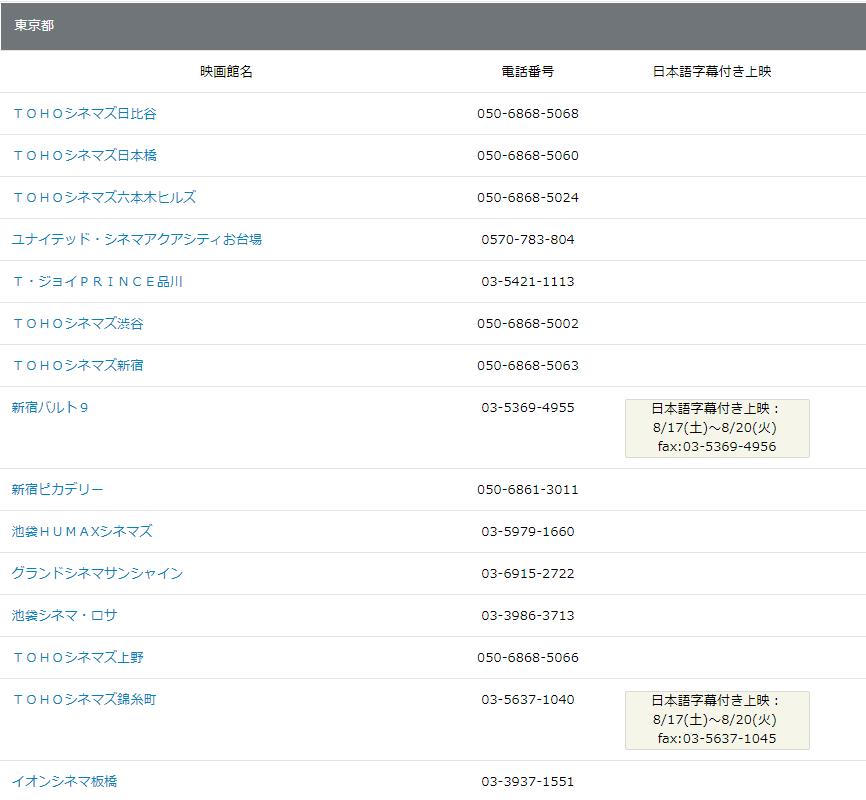866x800 pixels.
Task: Open the TOHOシネマズ錦糸町 theater link
Action: (x=85, y=699)
